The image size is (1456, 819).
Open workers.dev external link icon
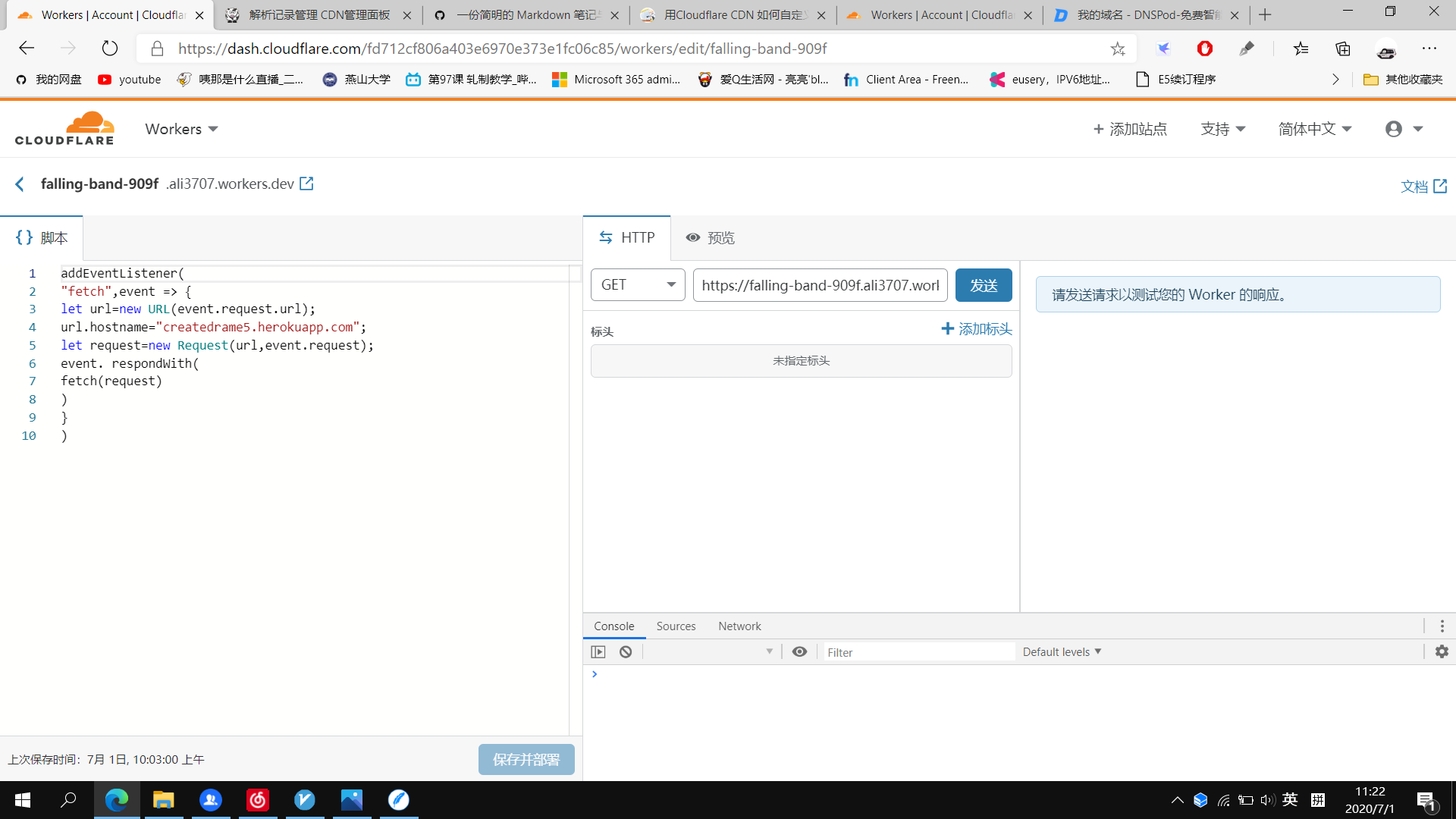pyautogui.click(x=306, y=184)
